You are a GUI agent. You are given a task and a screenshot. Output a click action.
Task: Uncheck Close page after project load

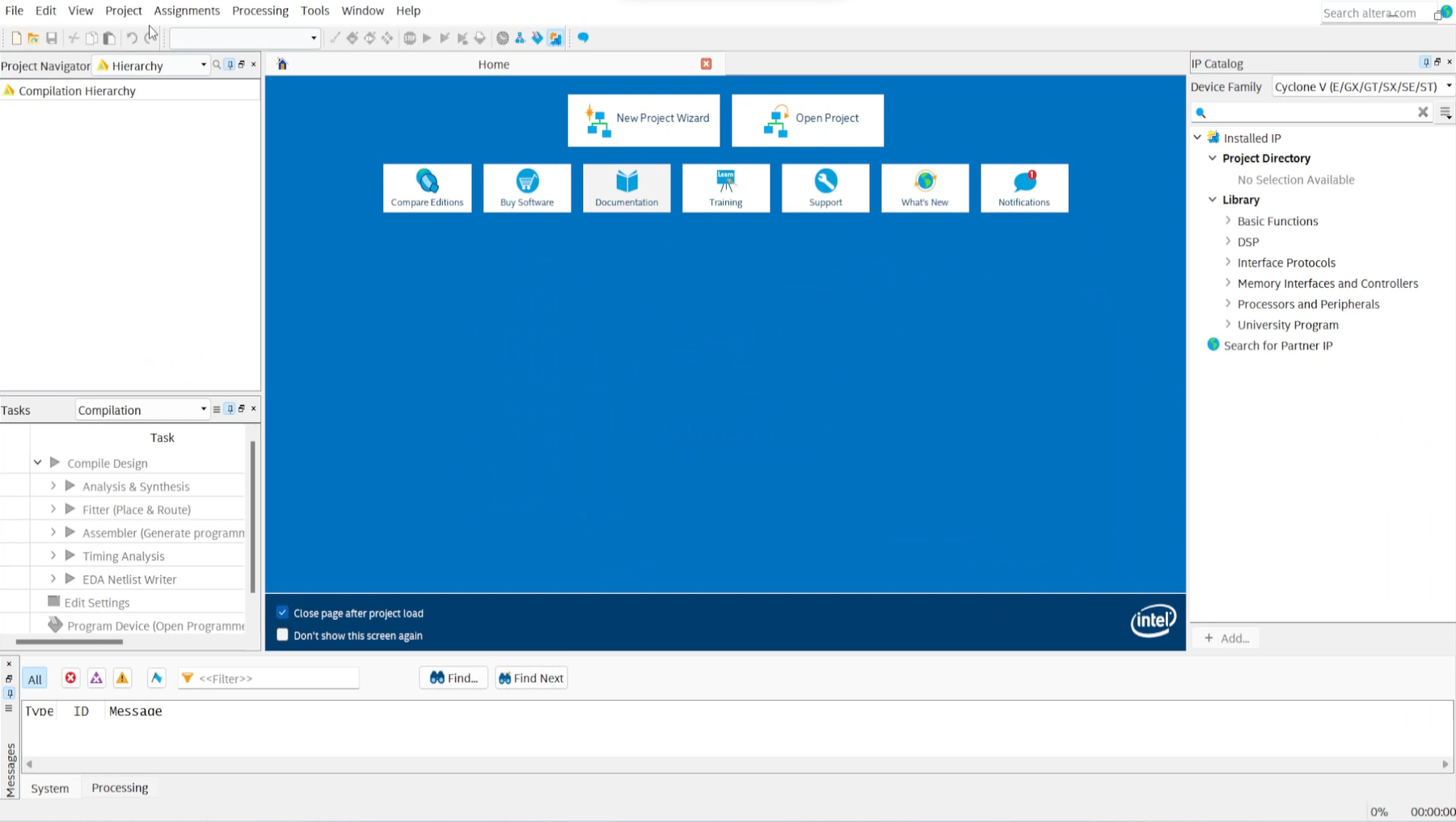click(282, 613)
